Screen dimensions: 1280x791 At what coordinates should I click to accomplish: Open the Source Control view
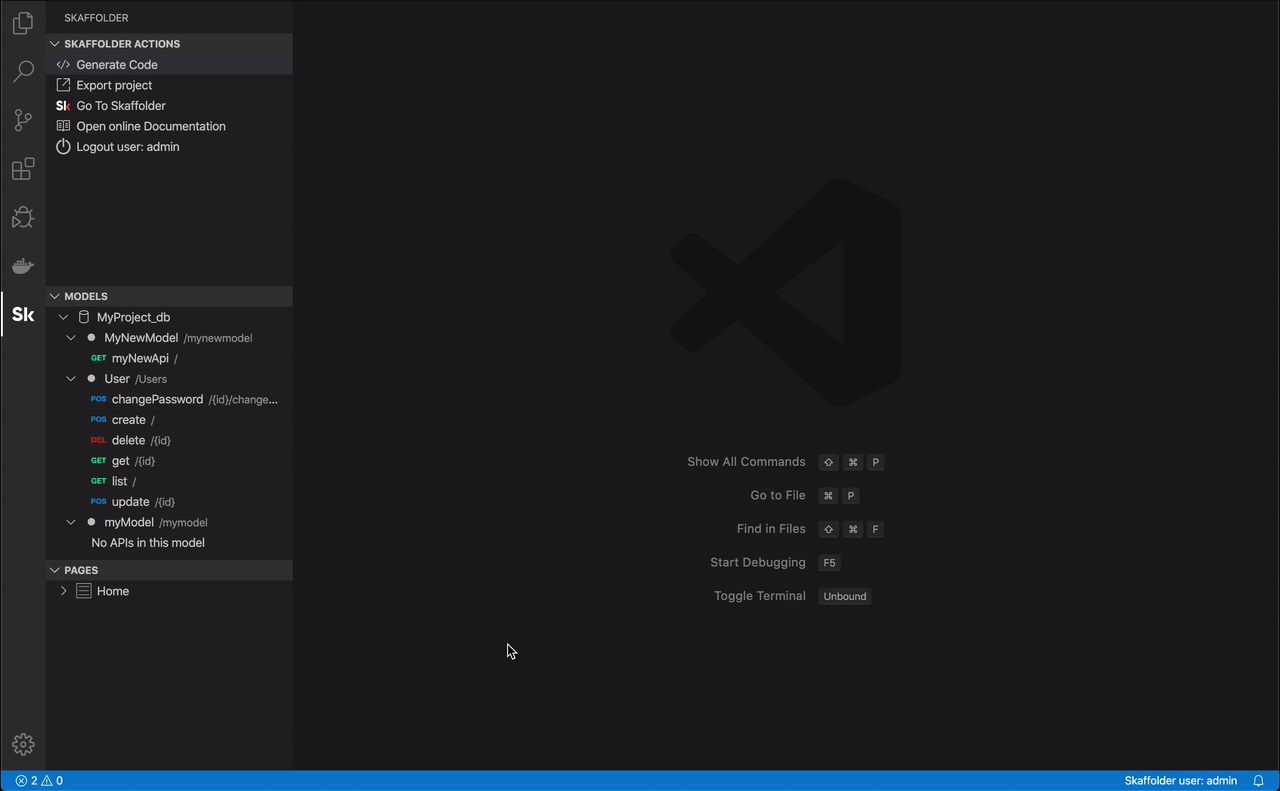23,120
